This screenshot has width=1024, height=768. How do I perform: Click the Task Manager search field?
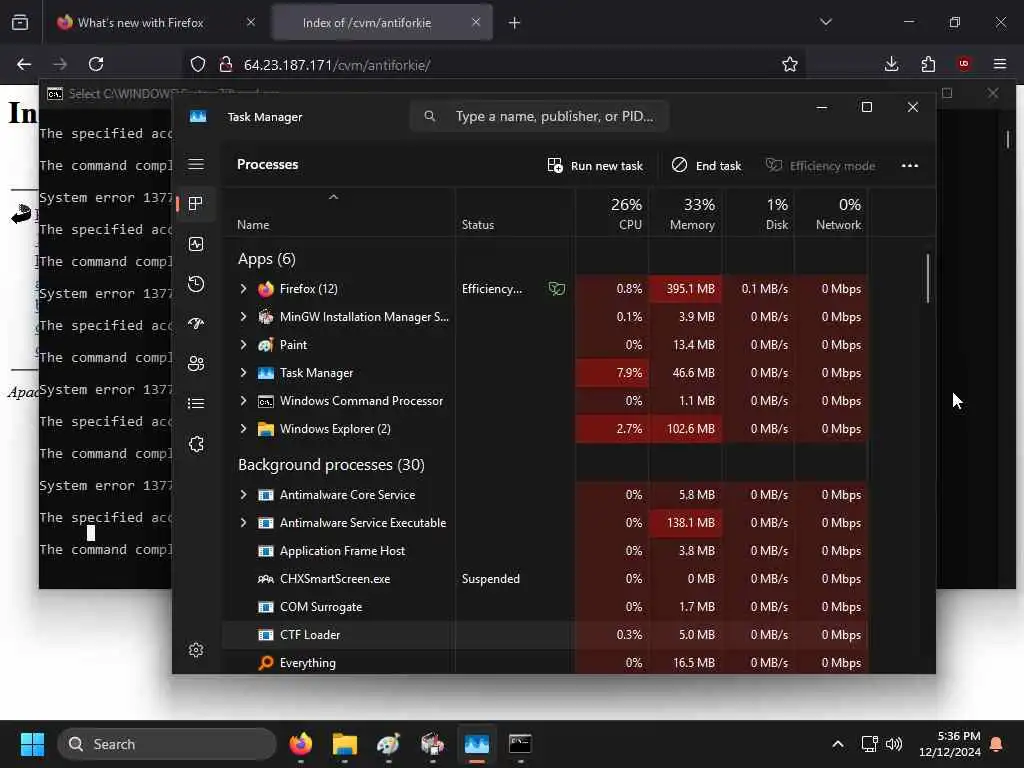coord(539,116)
